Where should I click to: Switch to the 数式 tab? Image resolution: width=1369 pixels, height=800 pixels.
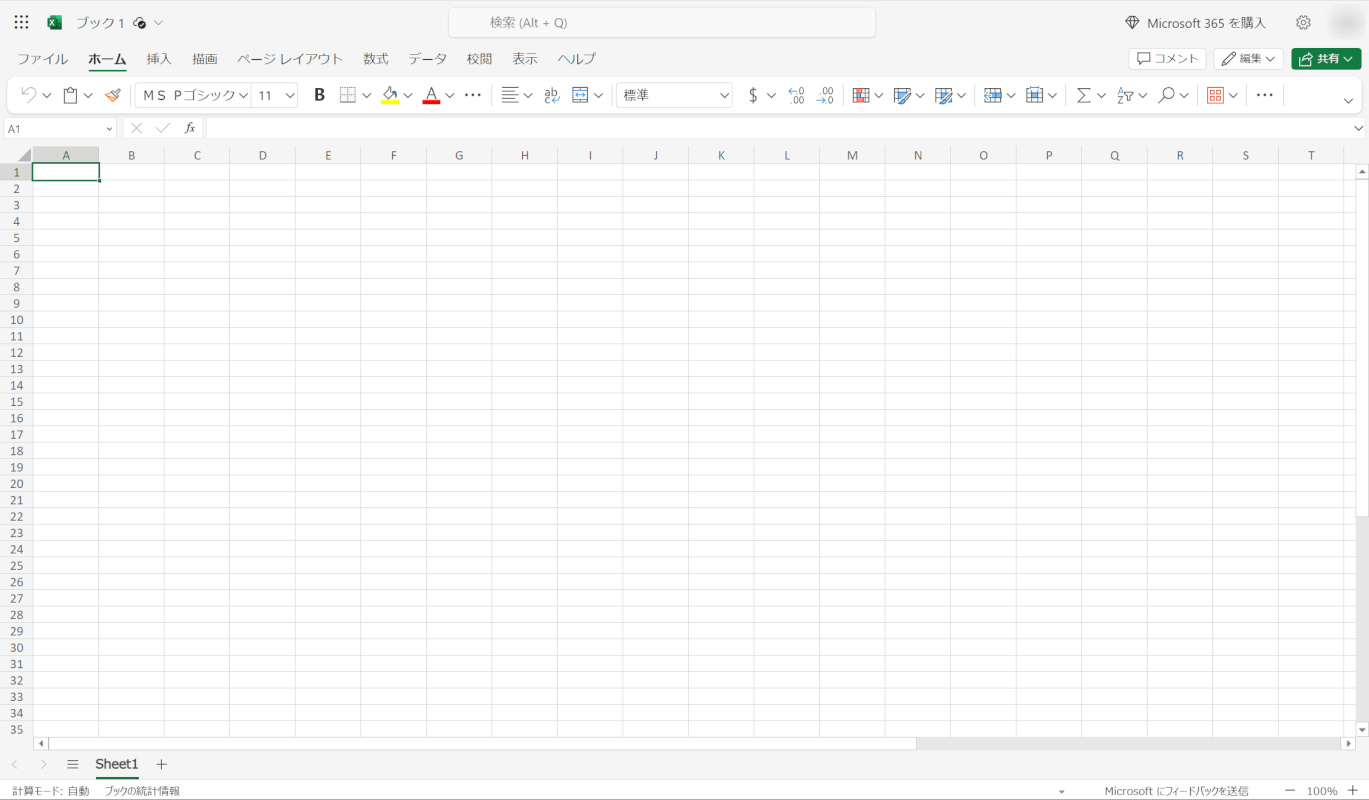coord(375,59)
